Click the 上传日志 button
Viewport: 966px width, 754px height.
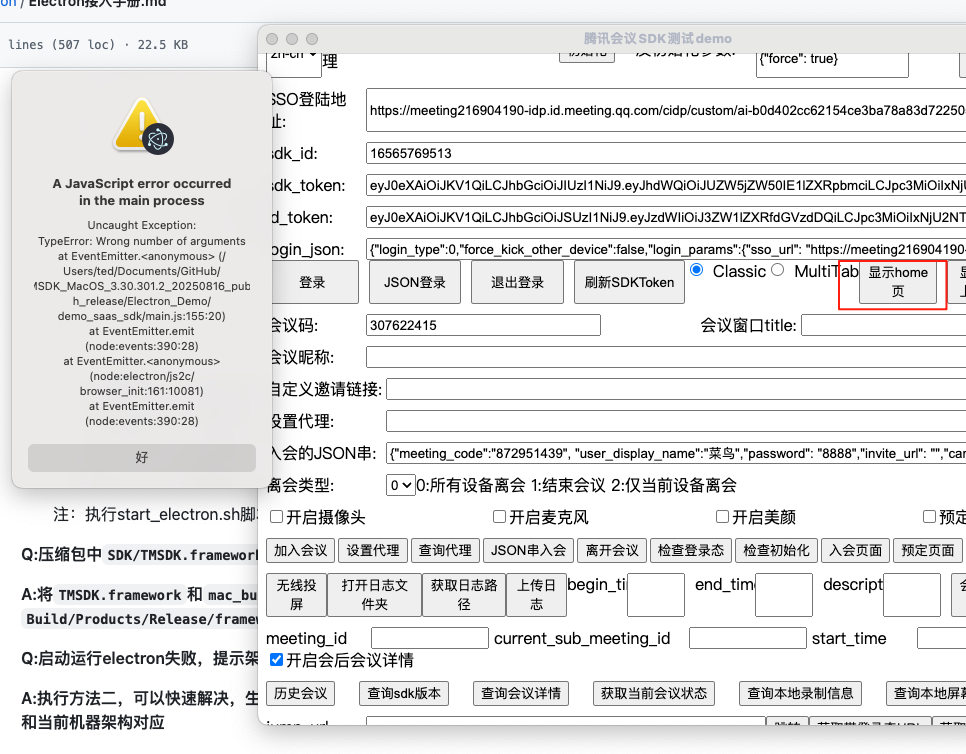[536, 594]
